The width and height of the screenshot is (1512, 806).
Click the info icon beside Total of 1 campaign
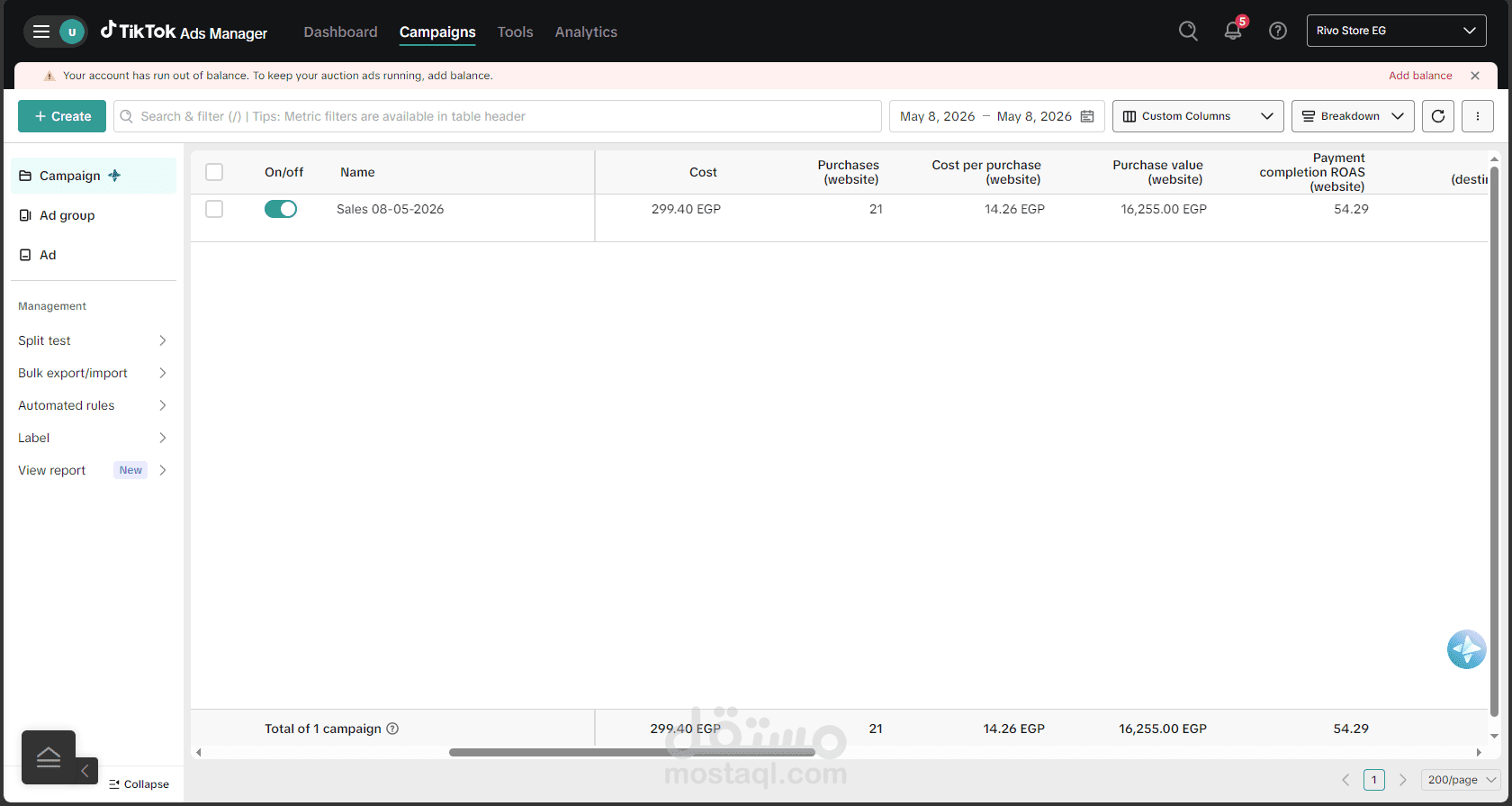click(392, 729)
